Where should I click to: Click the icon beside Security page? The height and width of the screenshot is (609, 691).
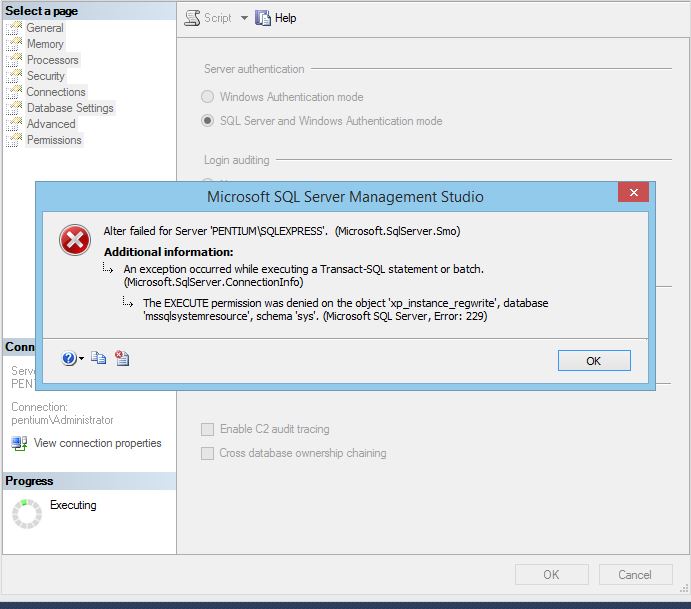(x=14, y=76)
